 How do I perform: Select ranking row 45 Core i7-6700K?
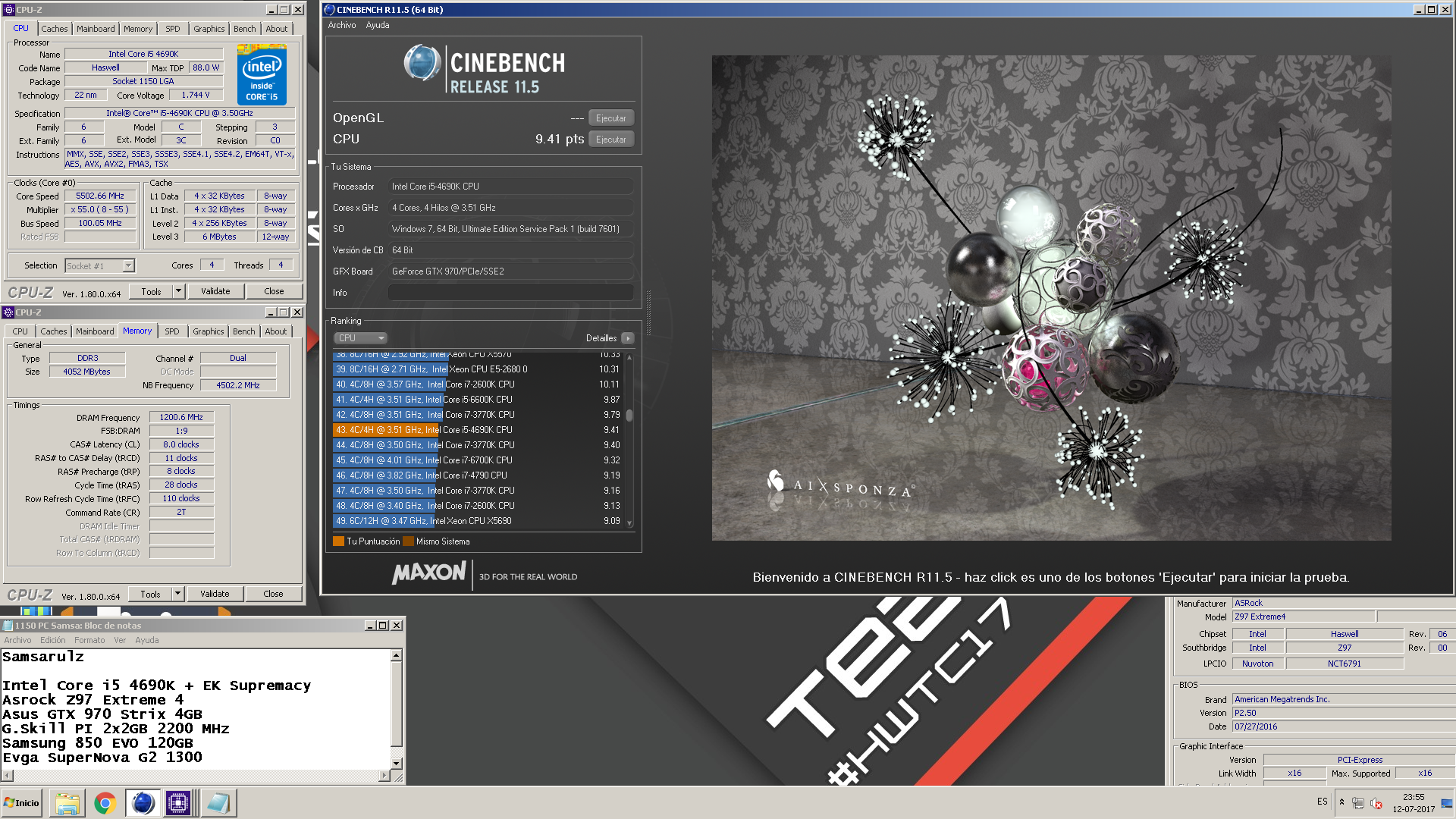pyautogui.click(x=478, y=460)
